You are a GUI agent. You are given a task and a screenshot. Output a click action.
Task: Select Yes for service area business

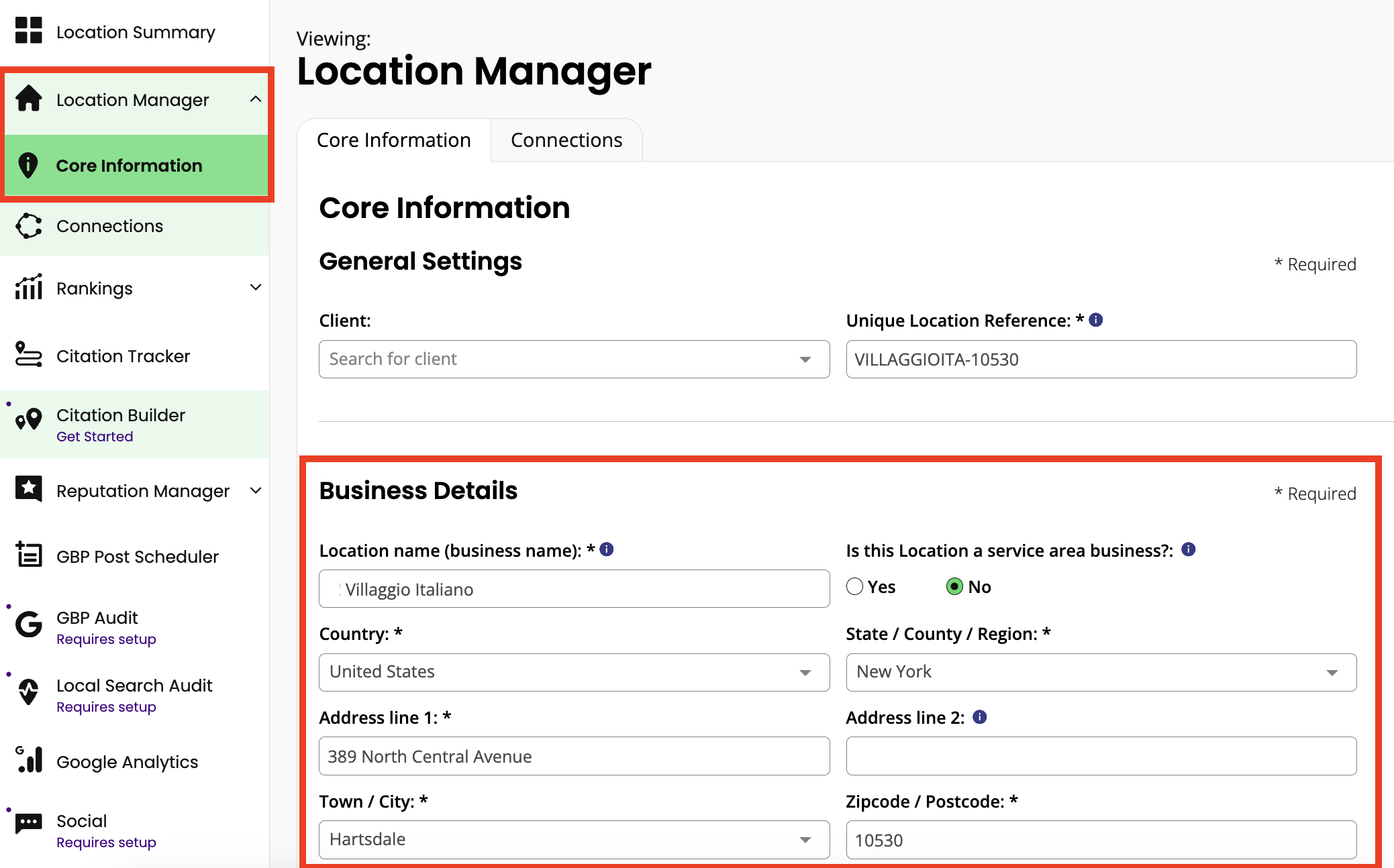click(x=855, y=587)
